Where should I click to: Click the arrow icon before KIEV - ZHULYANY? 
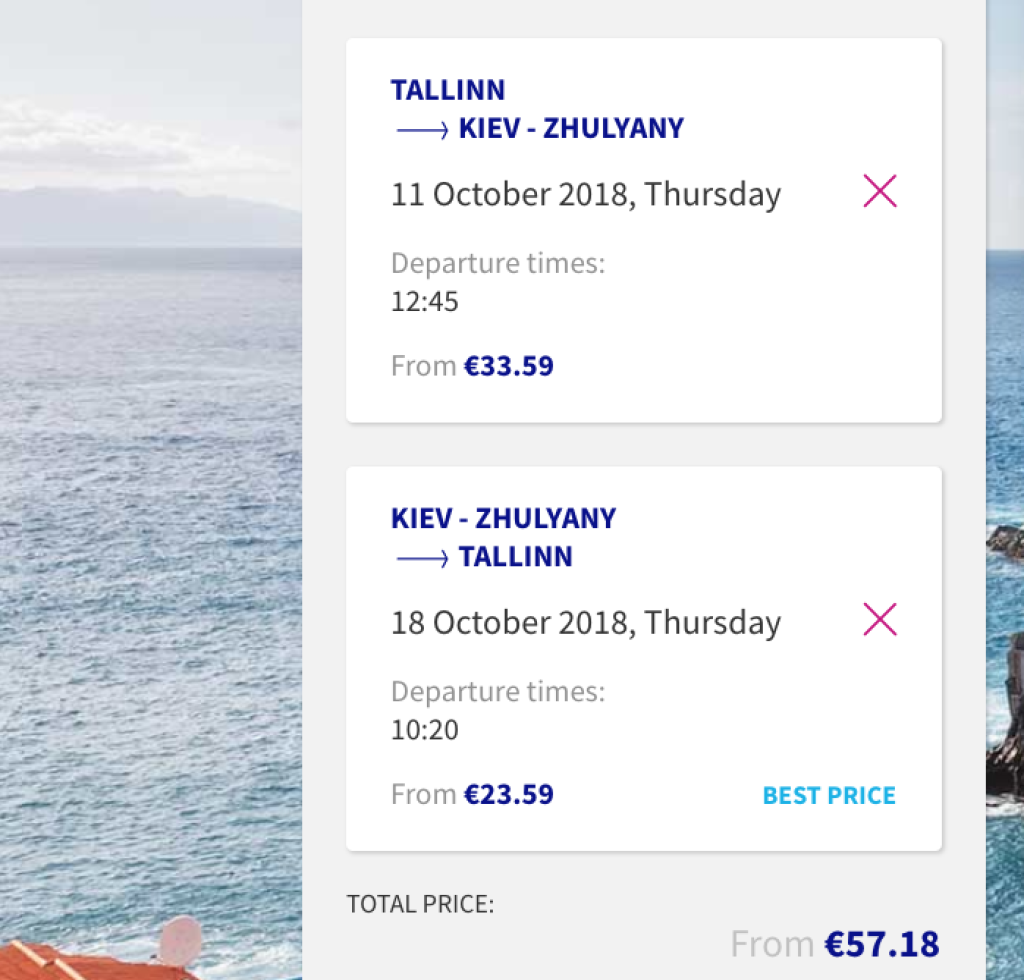point(422,130)
